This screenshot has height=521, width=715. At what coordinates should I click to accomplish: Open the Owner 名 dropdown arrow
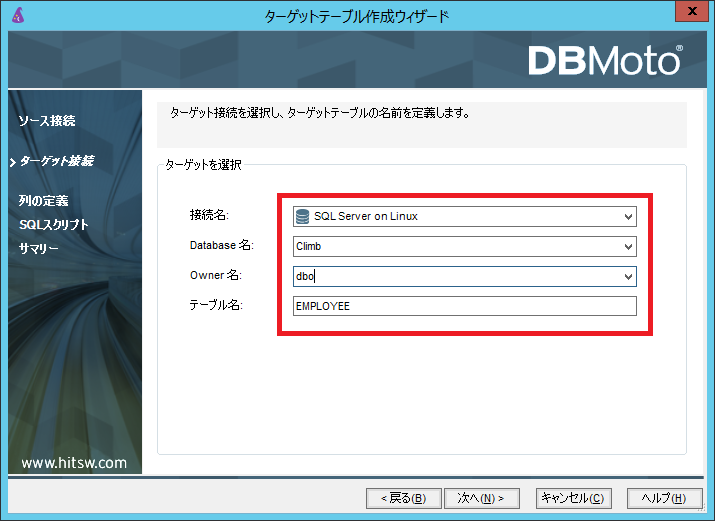[x=628, y=277]
